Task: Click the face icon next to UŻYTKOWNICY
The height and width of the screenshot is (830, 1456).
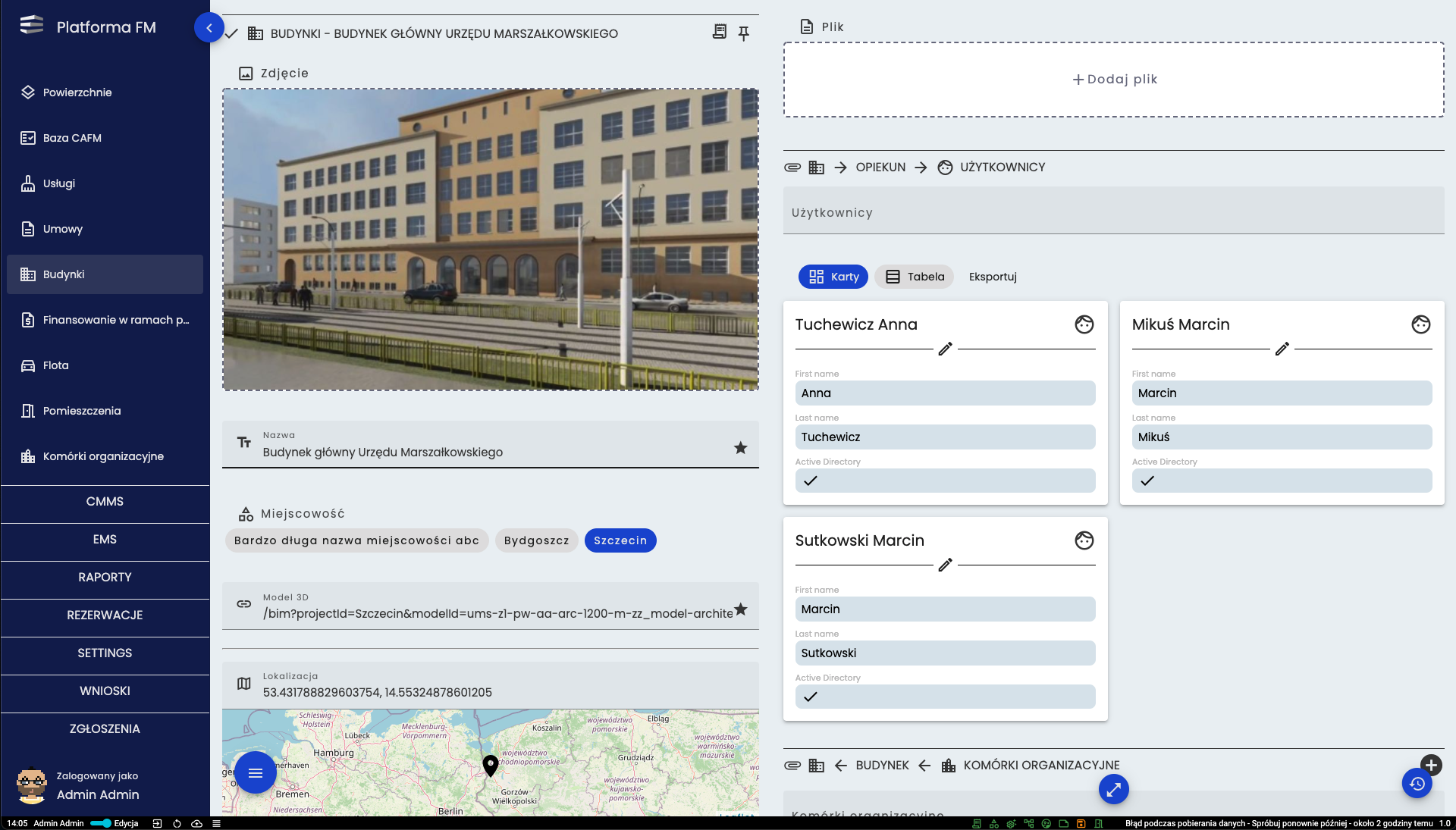Action: tap(945, 168)
